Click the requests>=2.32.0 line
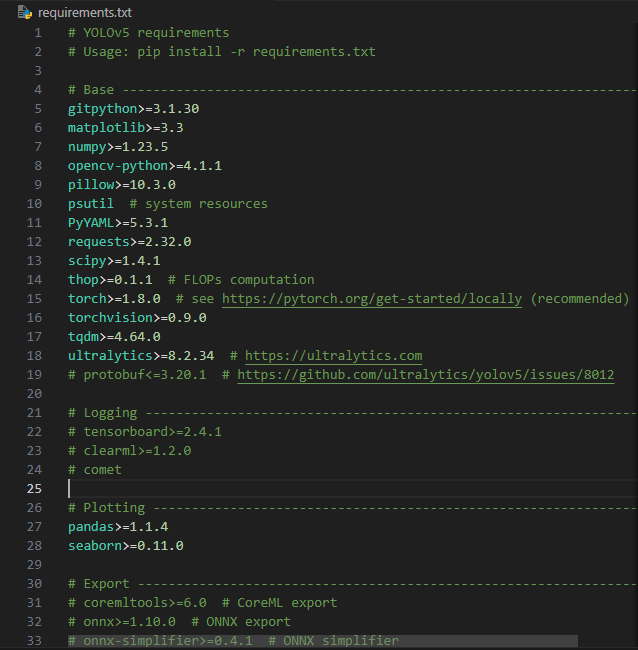This screenshot has height=650, width=638. pyautogui.click(x=129, y=242)
